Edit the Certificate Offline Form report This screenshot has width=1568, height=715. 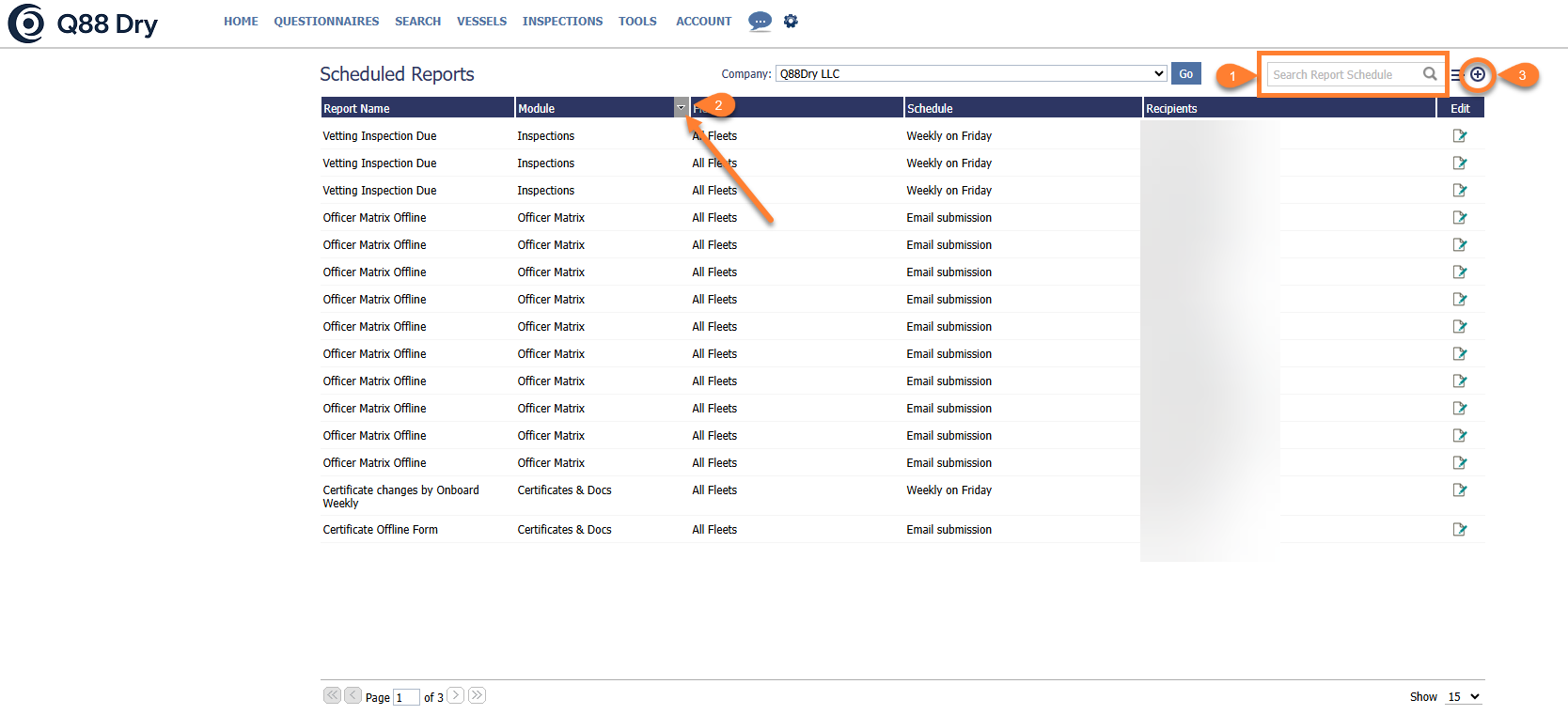(x=1459, y=530)
